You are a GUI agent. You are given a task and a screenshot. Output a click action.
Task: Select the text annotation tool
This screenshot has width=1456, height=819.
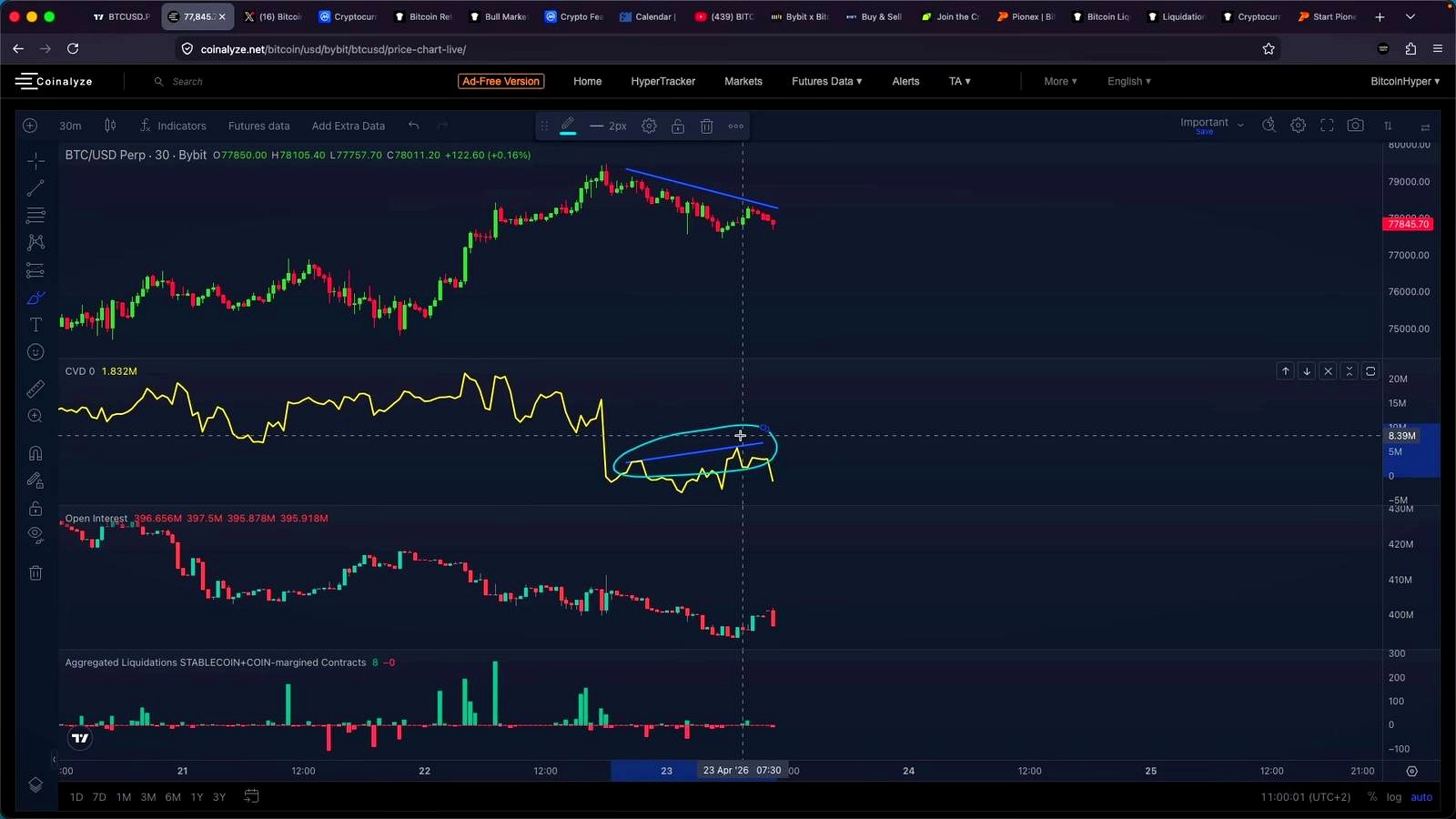click(x=35, y=325)
